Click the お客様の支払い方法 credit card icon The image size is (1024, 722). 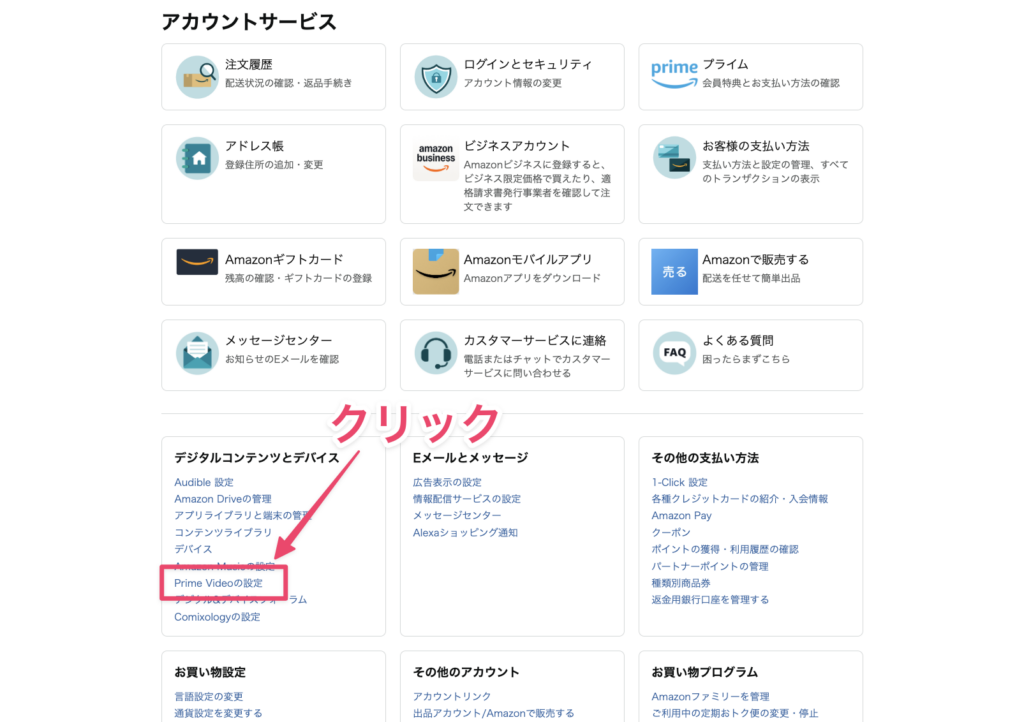pyautogui.click(x=675, y=157)
